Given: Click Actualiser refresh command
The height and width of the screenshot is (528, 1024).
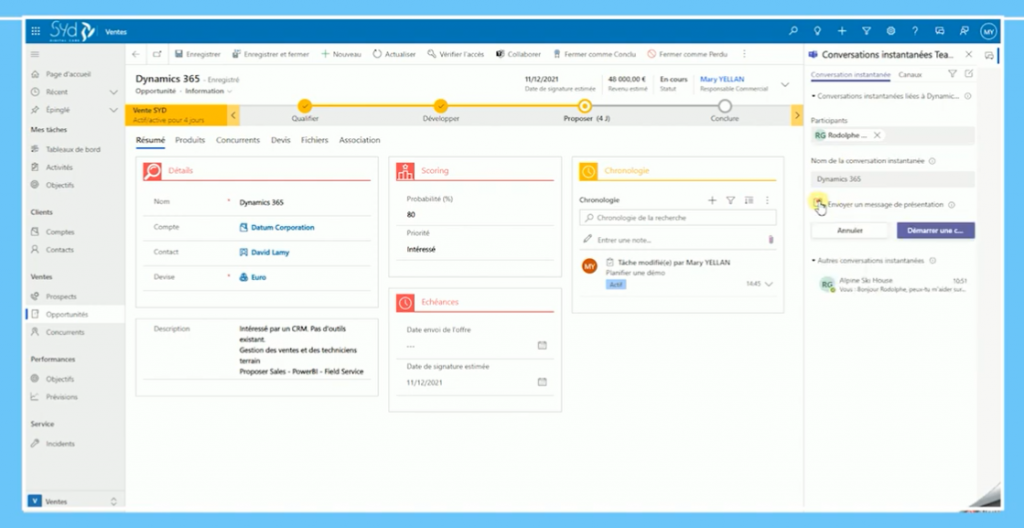Looking at the screenshot, I should pyautogui.click(x=394, y=54).
